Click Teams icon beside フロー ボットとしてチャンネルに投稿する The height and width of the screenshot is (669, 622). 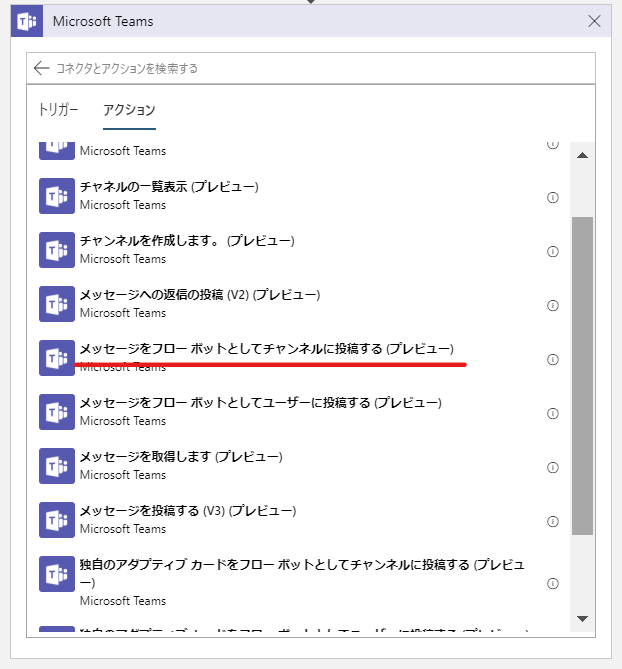pos(57,358)
